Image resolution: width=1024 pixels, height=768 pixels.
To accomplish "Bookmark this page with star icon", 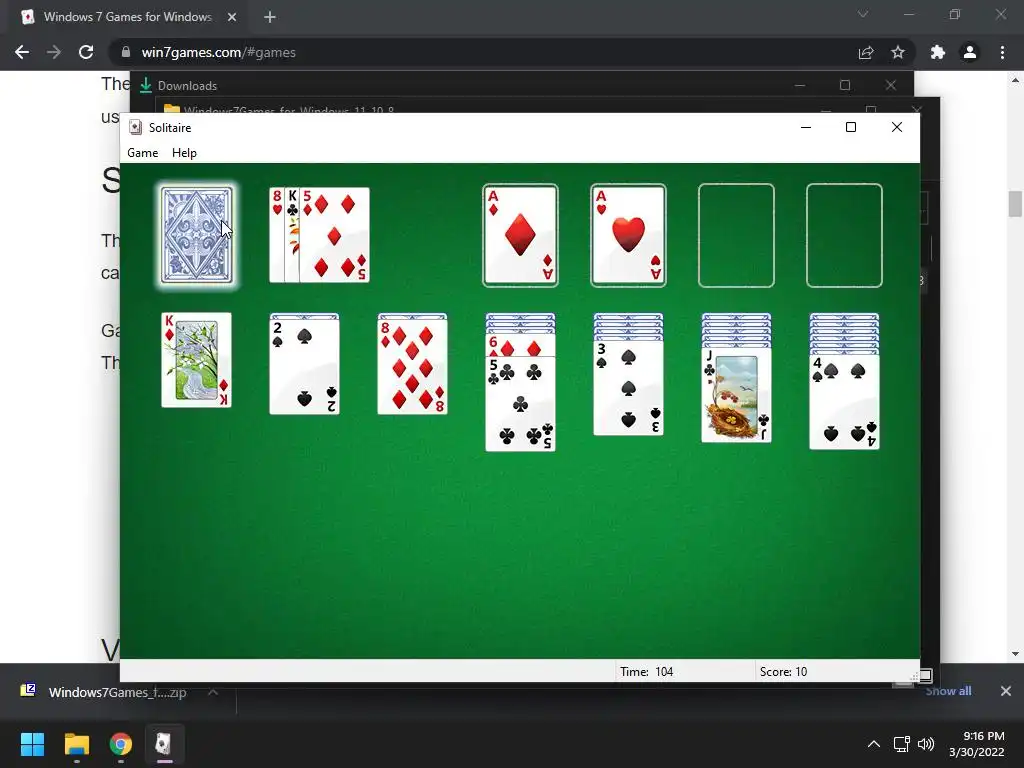I will (898, 52).
